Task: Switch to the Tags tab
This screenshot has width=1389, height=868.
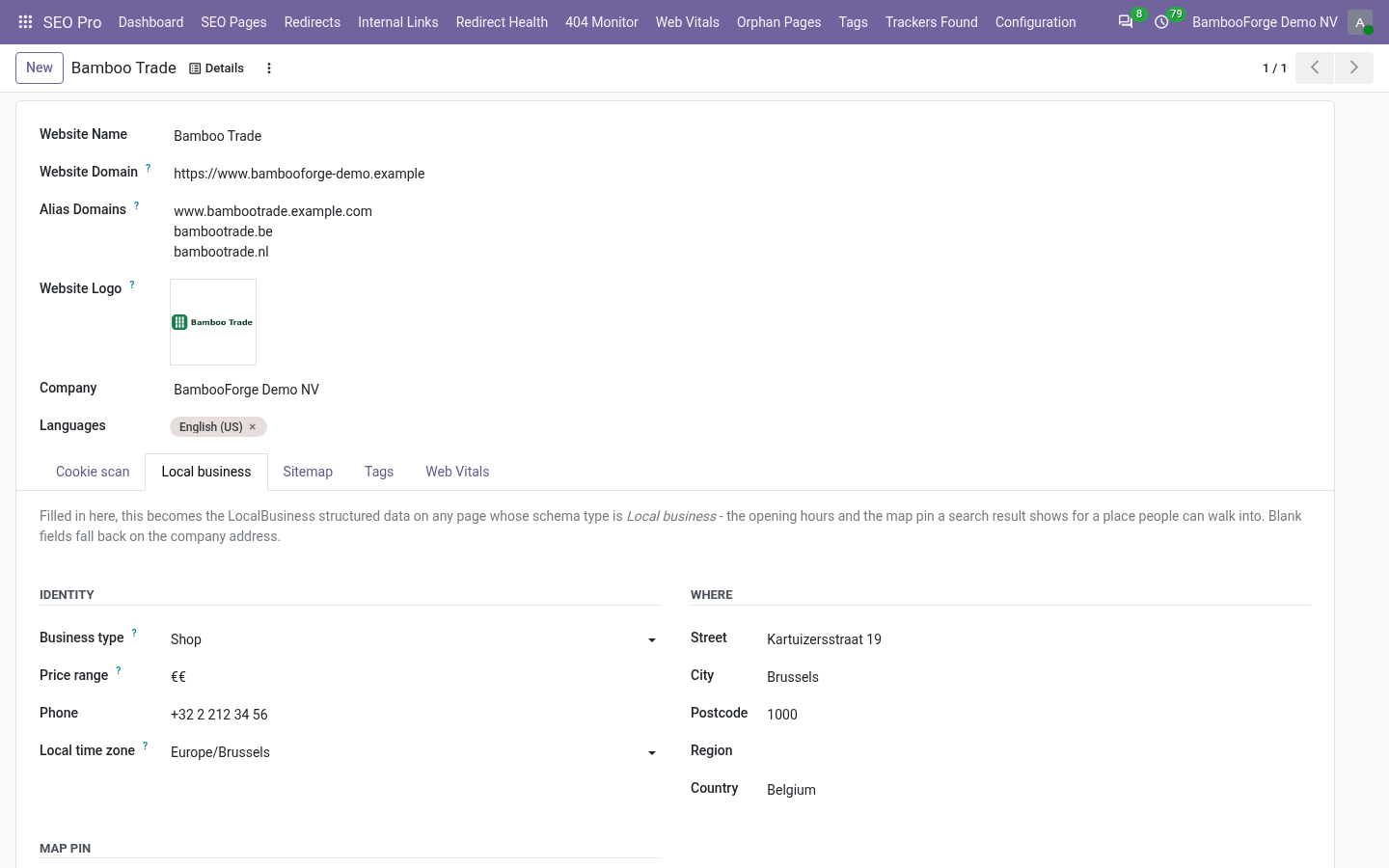Action: (379, 472)
